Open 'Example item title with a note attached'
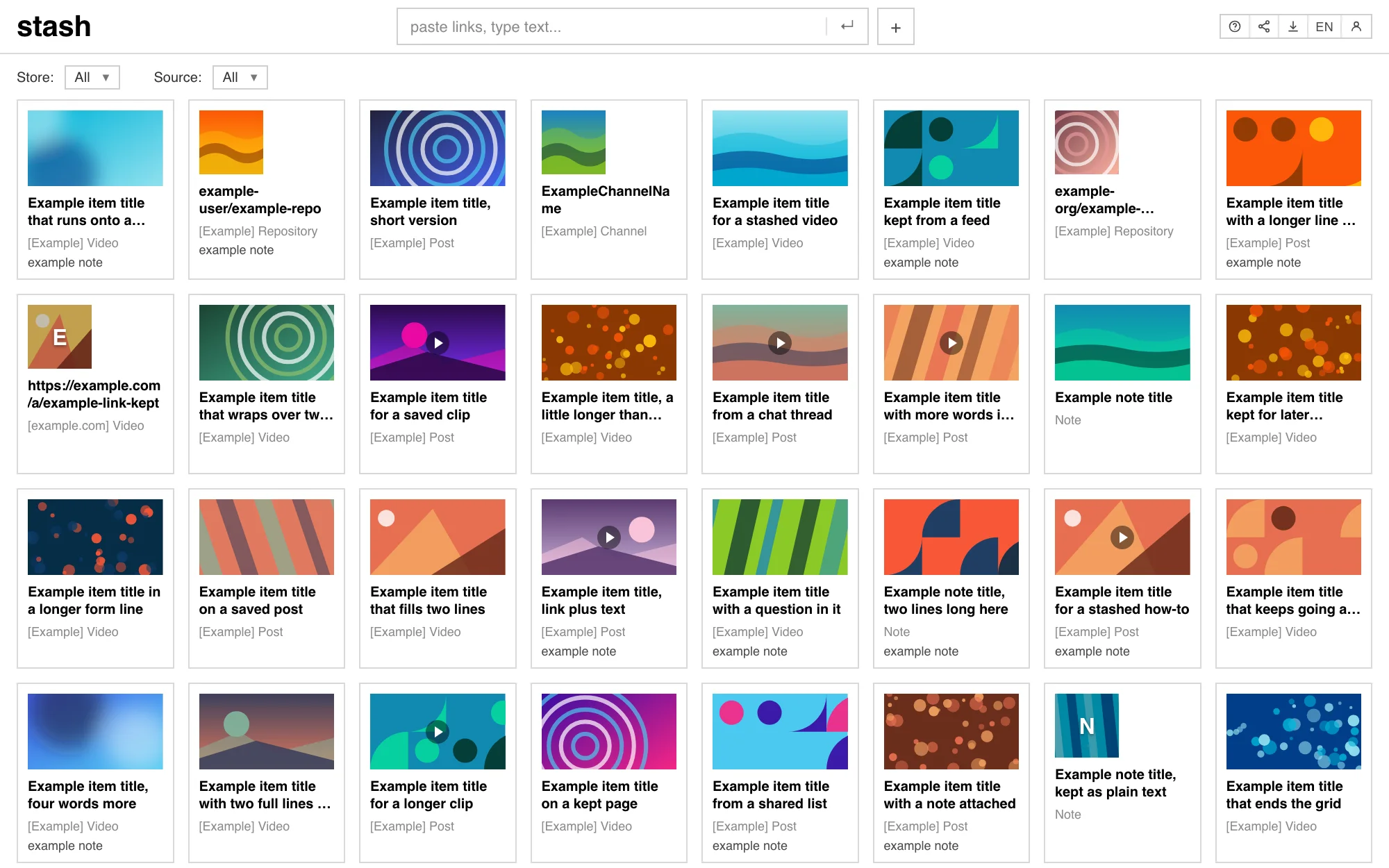The width and height of the screenshot is (1389, 868). click(x=949, y=795)
